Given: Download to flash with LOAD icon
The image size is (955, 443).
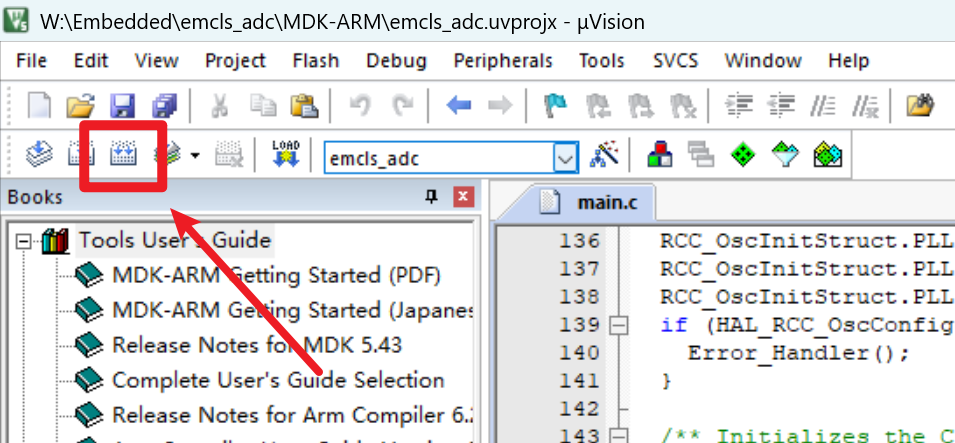Looking at the screenshot, I should (x=286, y=153).
